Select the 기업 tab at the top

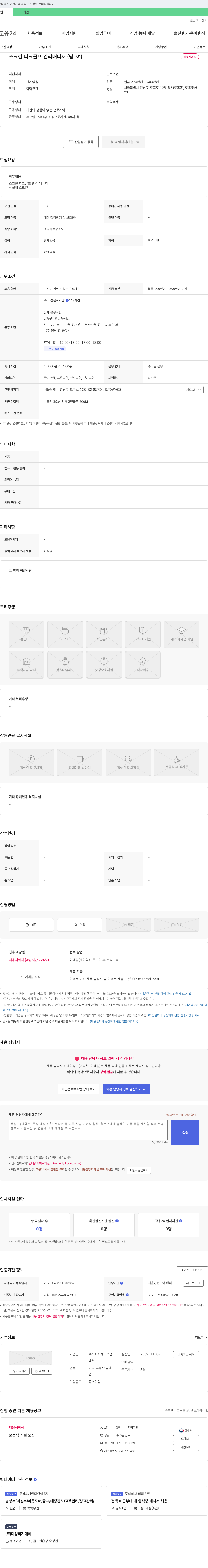(x=26, y=12)
